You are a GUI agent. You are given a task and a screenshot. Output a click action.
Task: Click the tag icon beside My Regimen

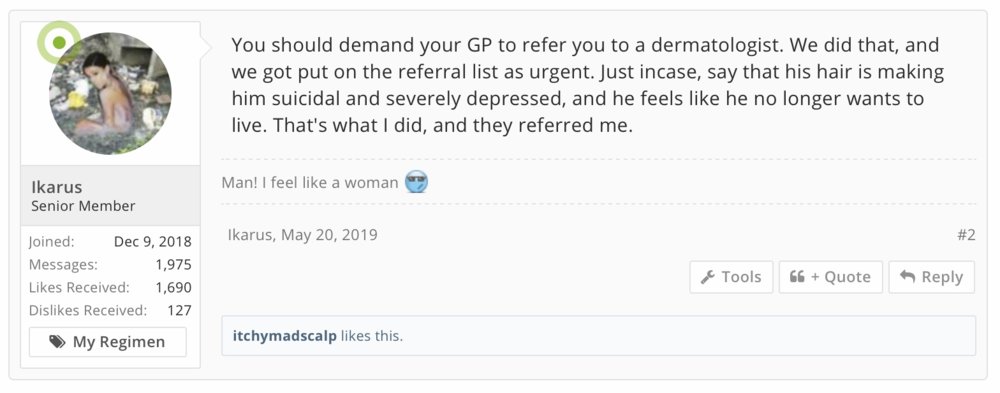57,342
